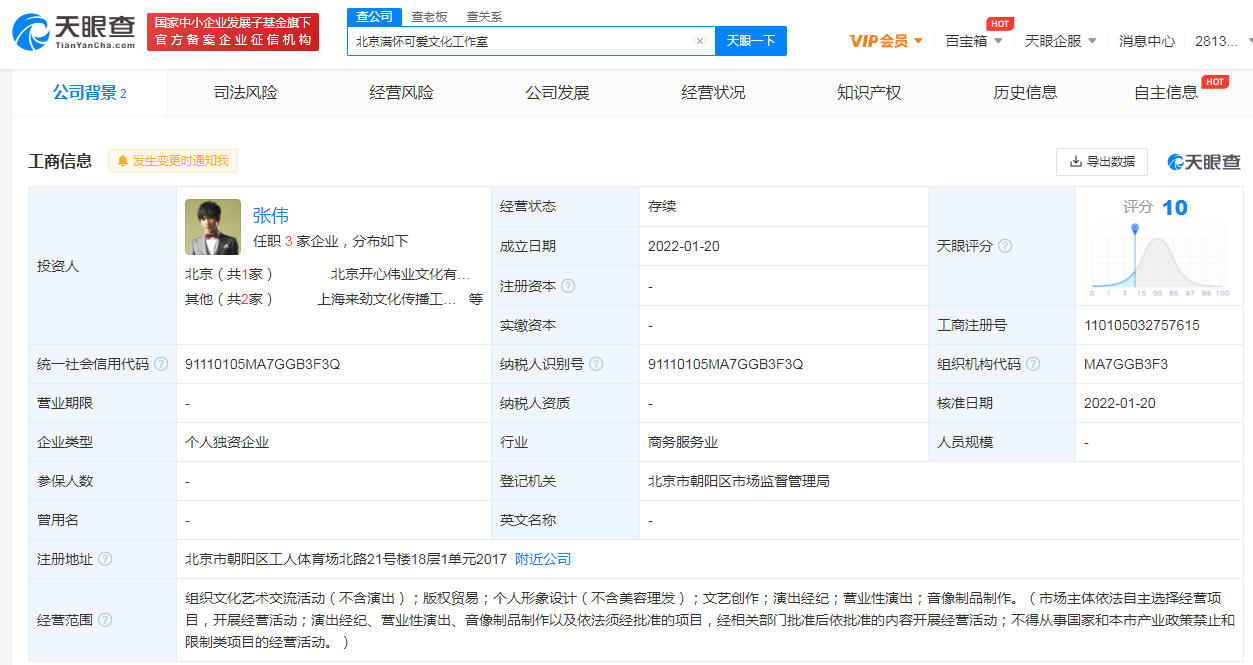This screenshot has height=665, width=1253.
Task: Select 工商注册号 value 110105032757615
Action: 1142,325
